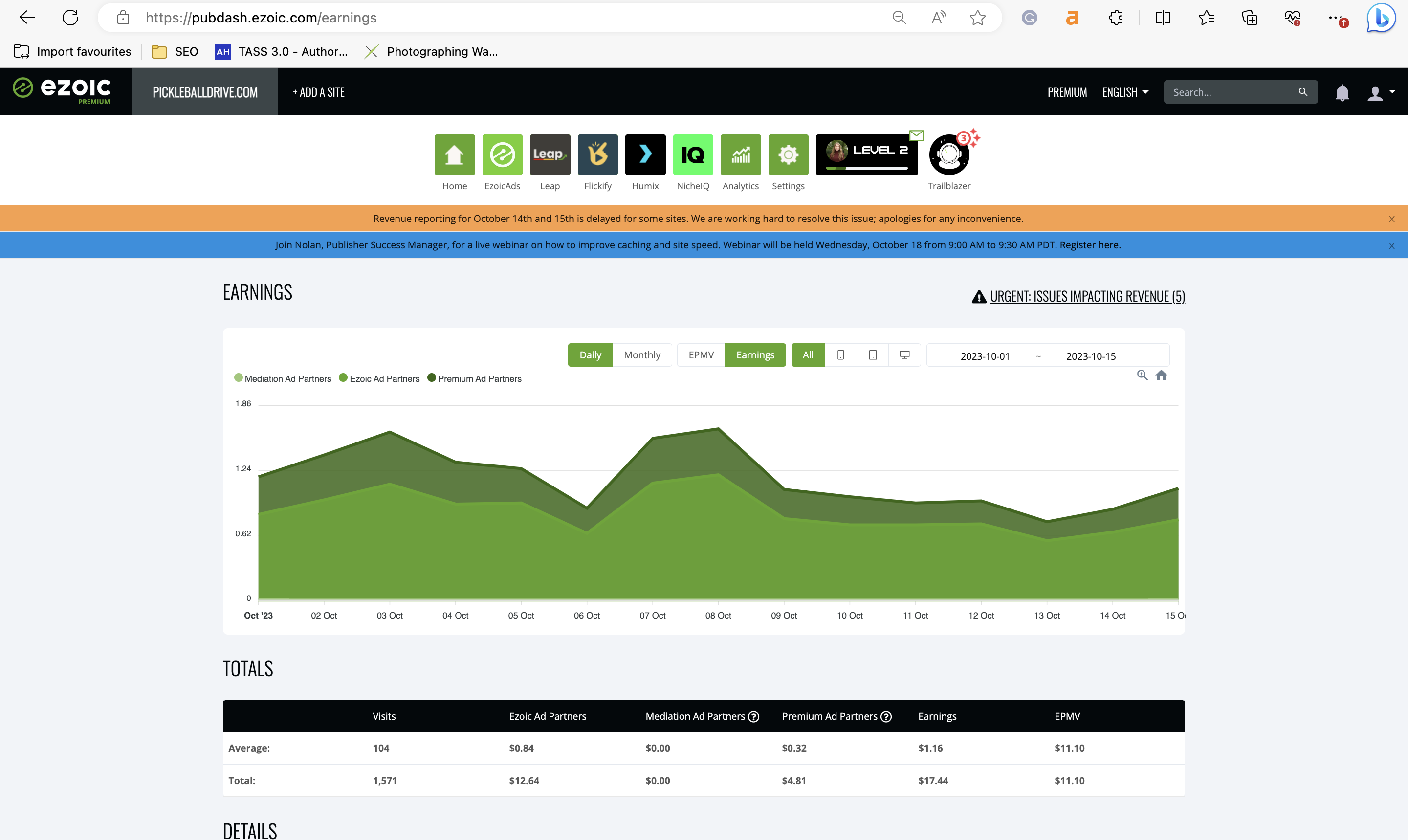Viewport: 1408px width, 840px height.
Task: Switch chart to Monthly view
Action: [642, 355]
